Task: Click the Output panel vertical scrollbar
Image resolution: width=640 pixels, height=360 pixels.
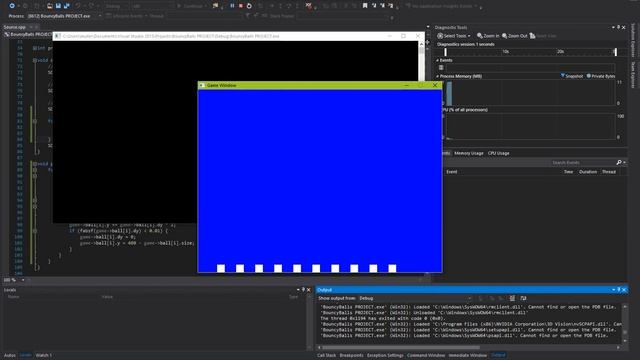Action: [x=624, y=324]
